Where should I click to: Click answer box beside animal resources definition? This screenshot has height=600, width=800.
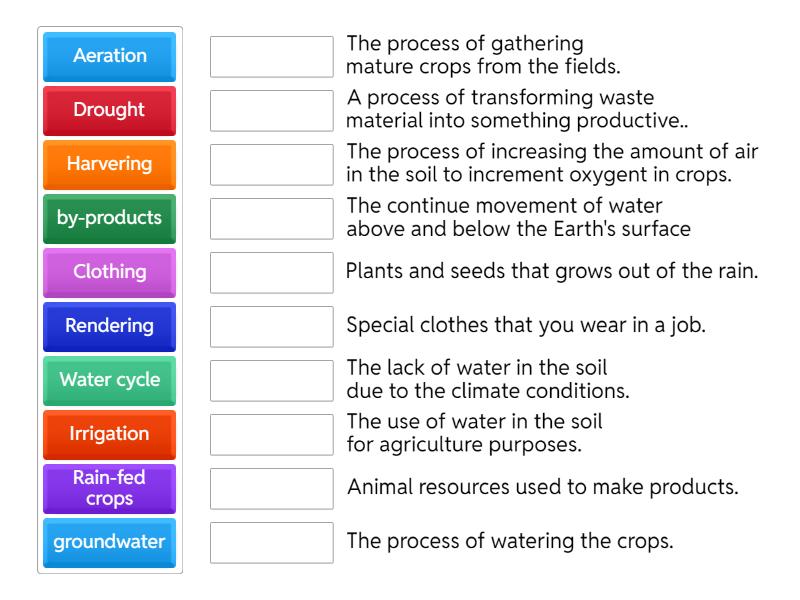click(272, 489)
